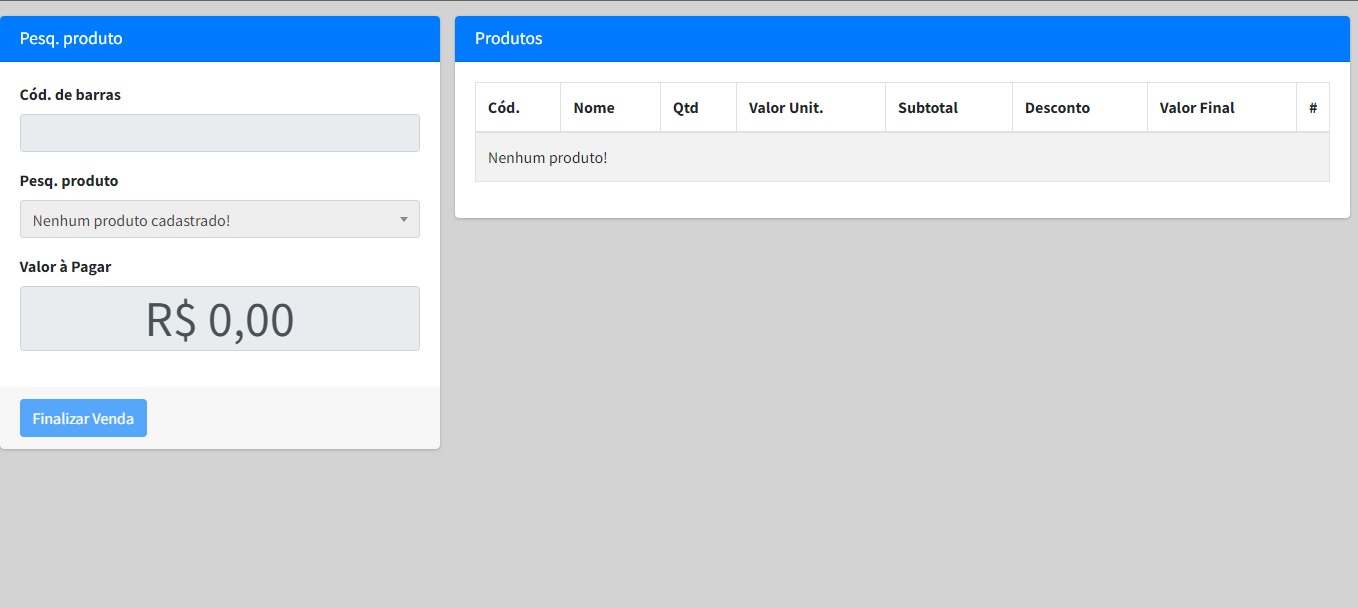The image size is (1358, 608).
Task: Click the bold 'Pesq. produto' label above the dropdown
Action: [69, 181]
